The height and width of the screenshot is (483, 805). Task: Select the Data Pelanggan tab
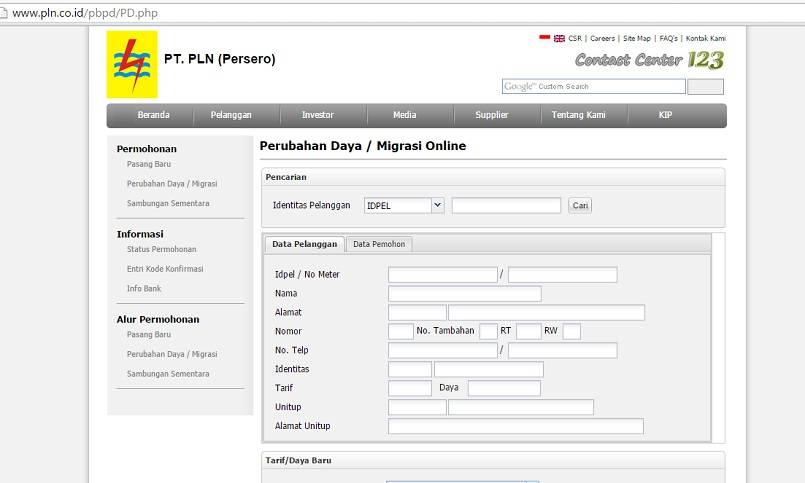click(x=304, y=244)
